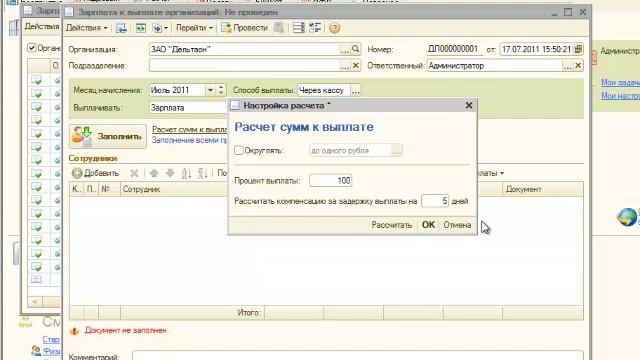Click the Выплачивать field showing Зарплата

tap(188, 108)
